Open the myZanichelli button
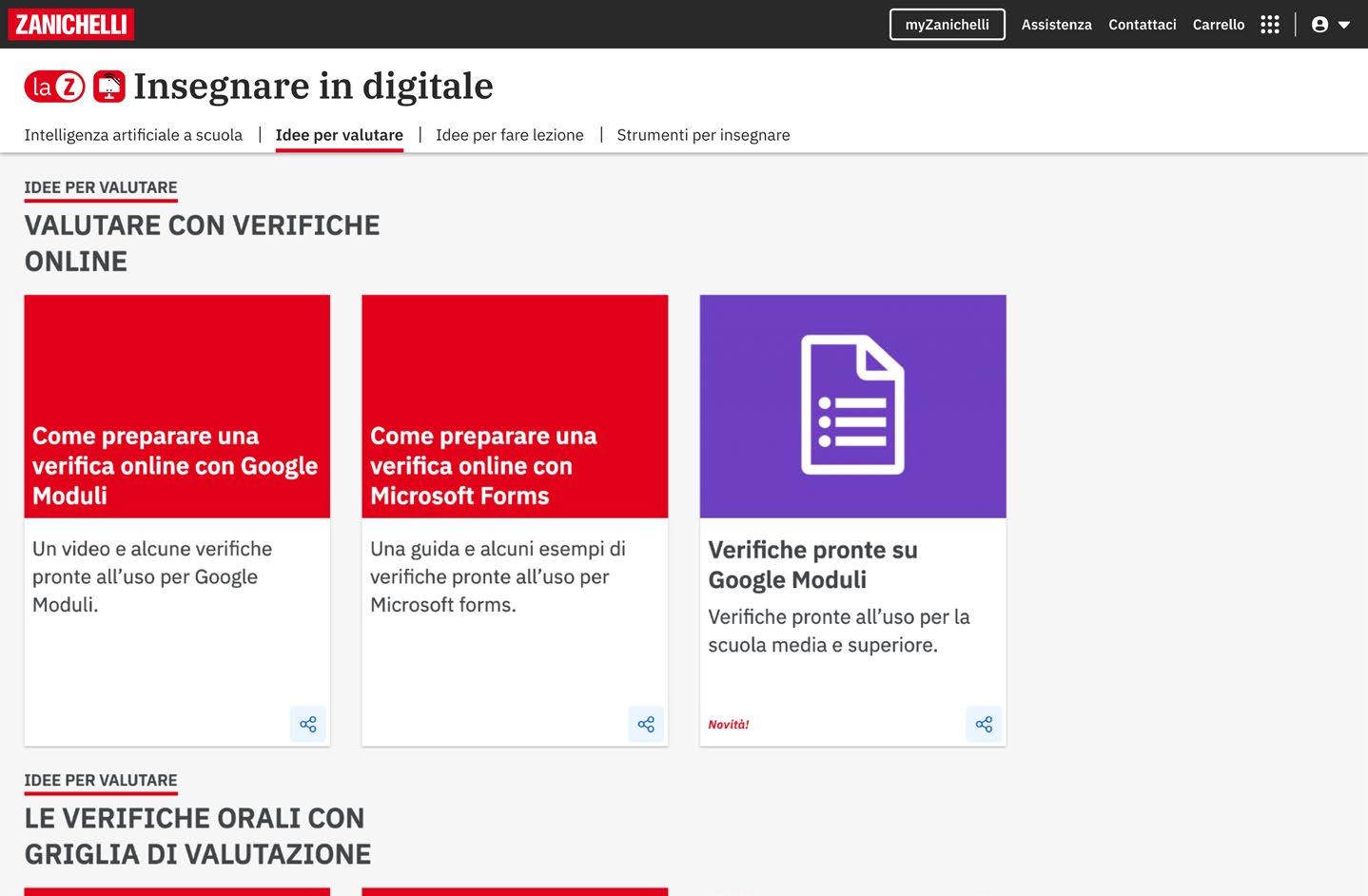The image size is (1368, 896). (947, 25)
